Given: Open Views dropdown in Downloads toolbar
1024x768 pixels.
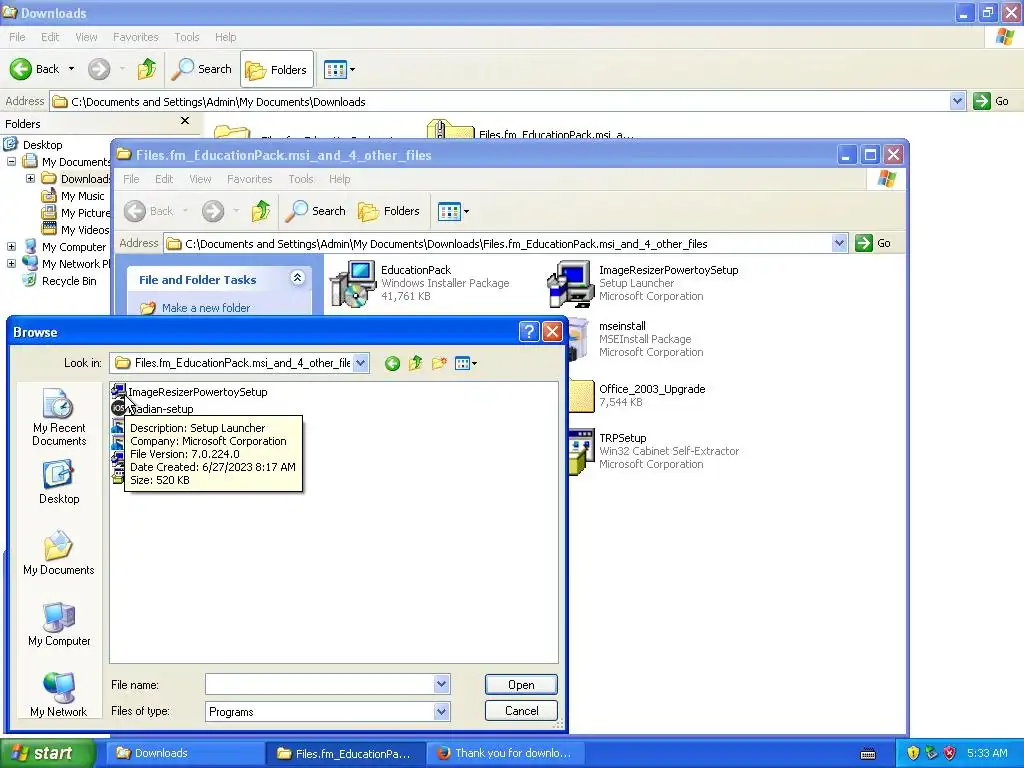Looking at the screenshot, I should (340, 69).
